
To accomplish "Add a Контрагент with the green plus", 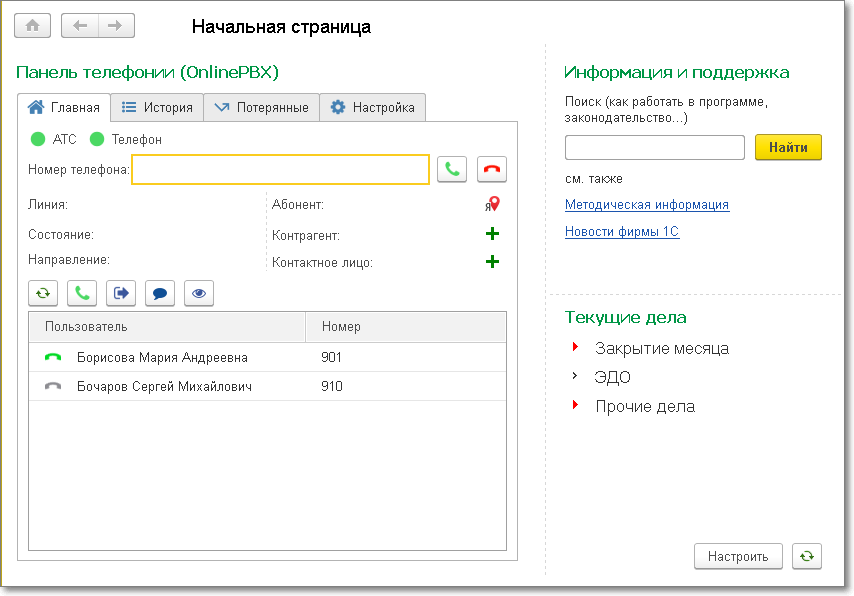I will tap(492, 234).
